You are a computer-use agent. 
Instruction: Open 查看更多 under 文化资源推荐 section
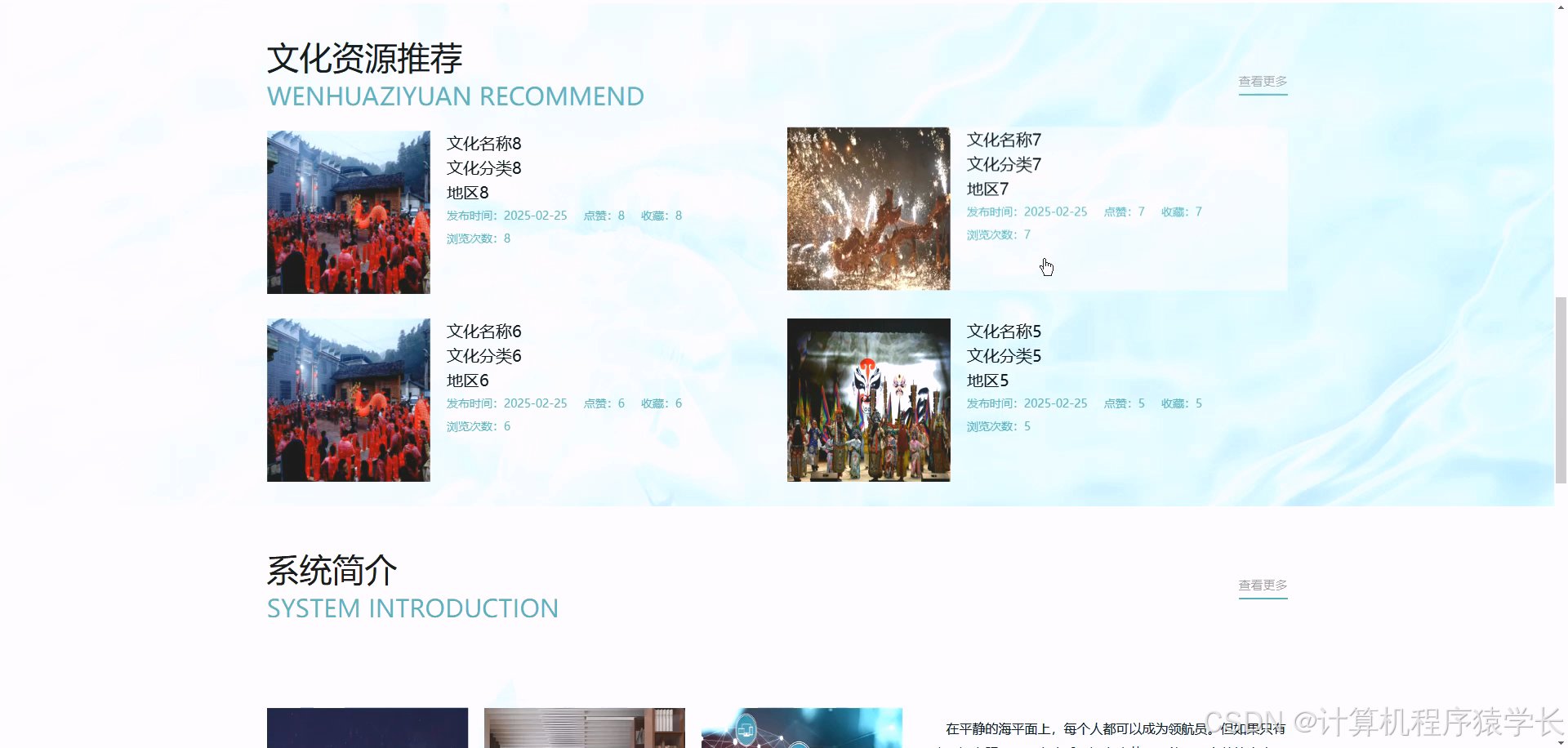pos(1262,81)
